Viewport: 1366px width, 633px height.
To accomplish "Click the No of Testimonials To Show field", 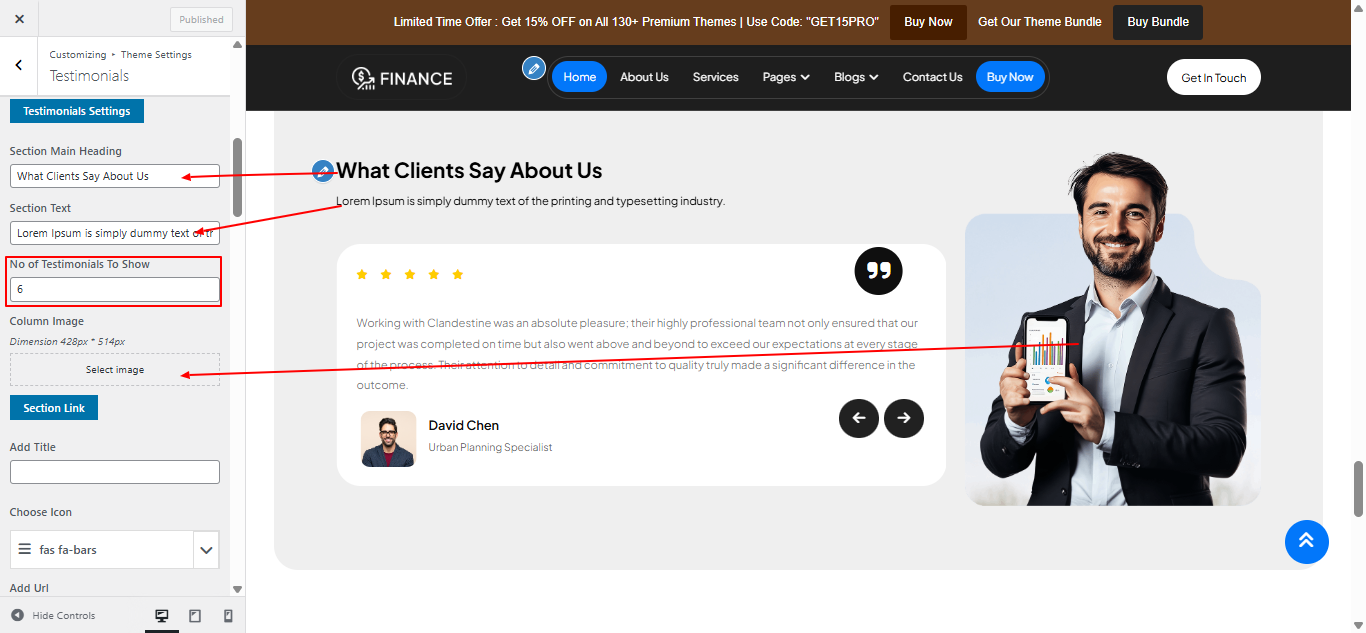I will (x=115, y=289).
